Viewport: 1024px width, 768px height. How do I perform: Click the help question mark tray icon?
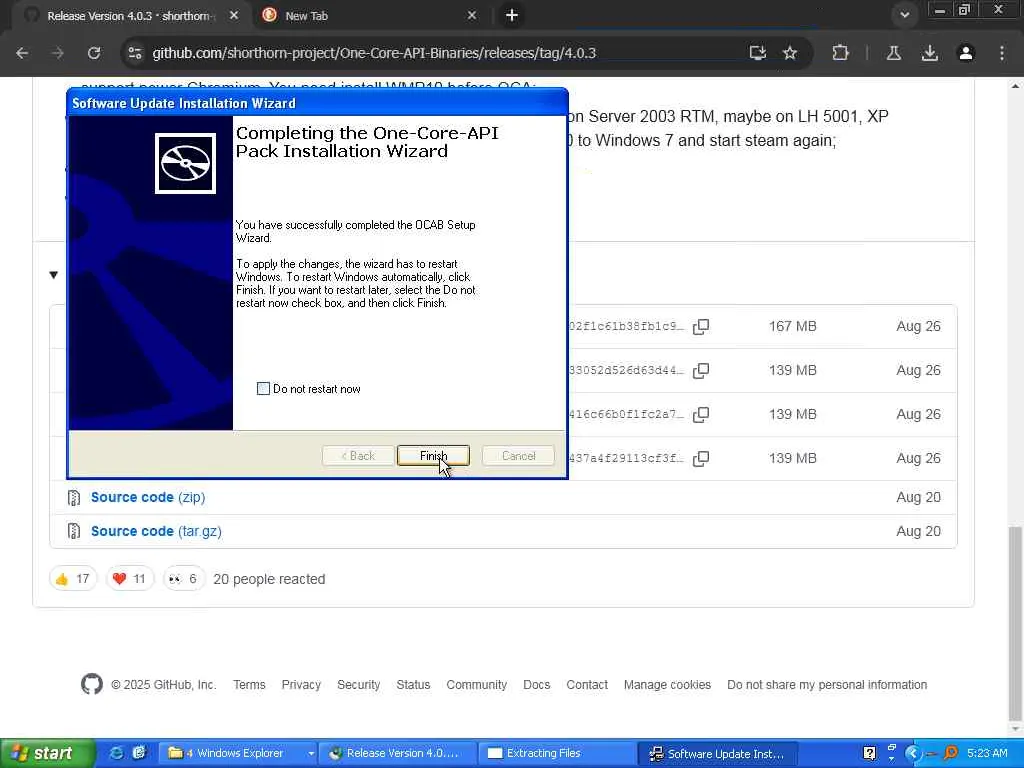869,754
